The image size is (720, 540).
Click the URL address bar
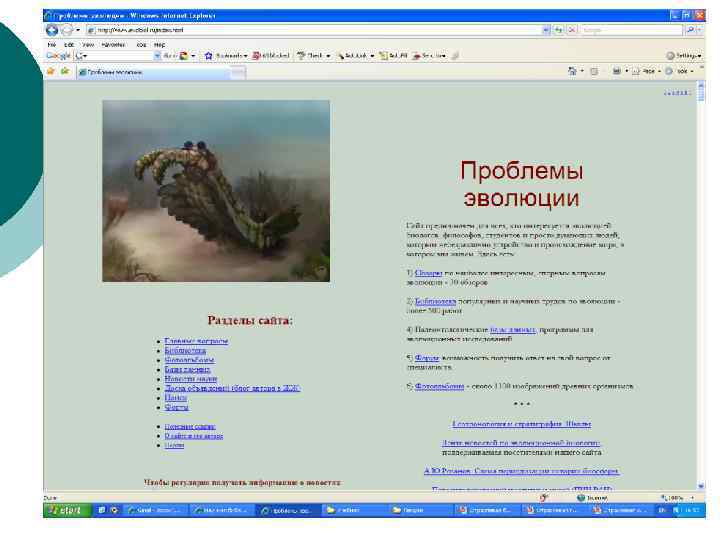[x=315, y=30]
